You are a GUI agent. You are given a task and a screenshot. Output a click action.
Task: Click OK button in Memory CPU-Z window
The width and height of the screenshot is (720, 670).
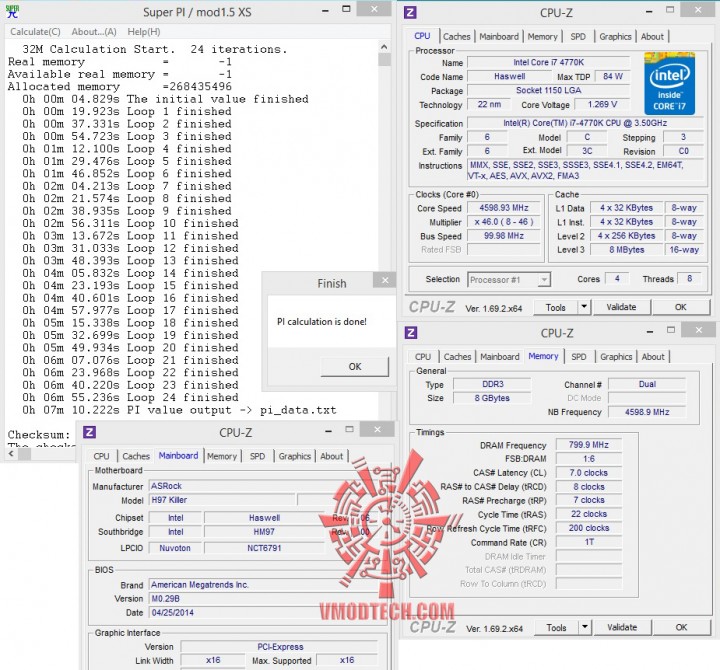[681, 627]
